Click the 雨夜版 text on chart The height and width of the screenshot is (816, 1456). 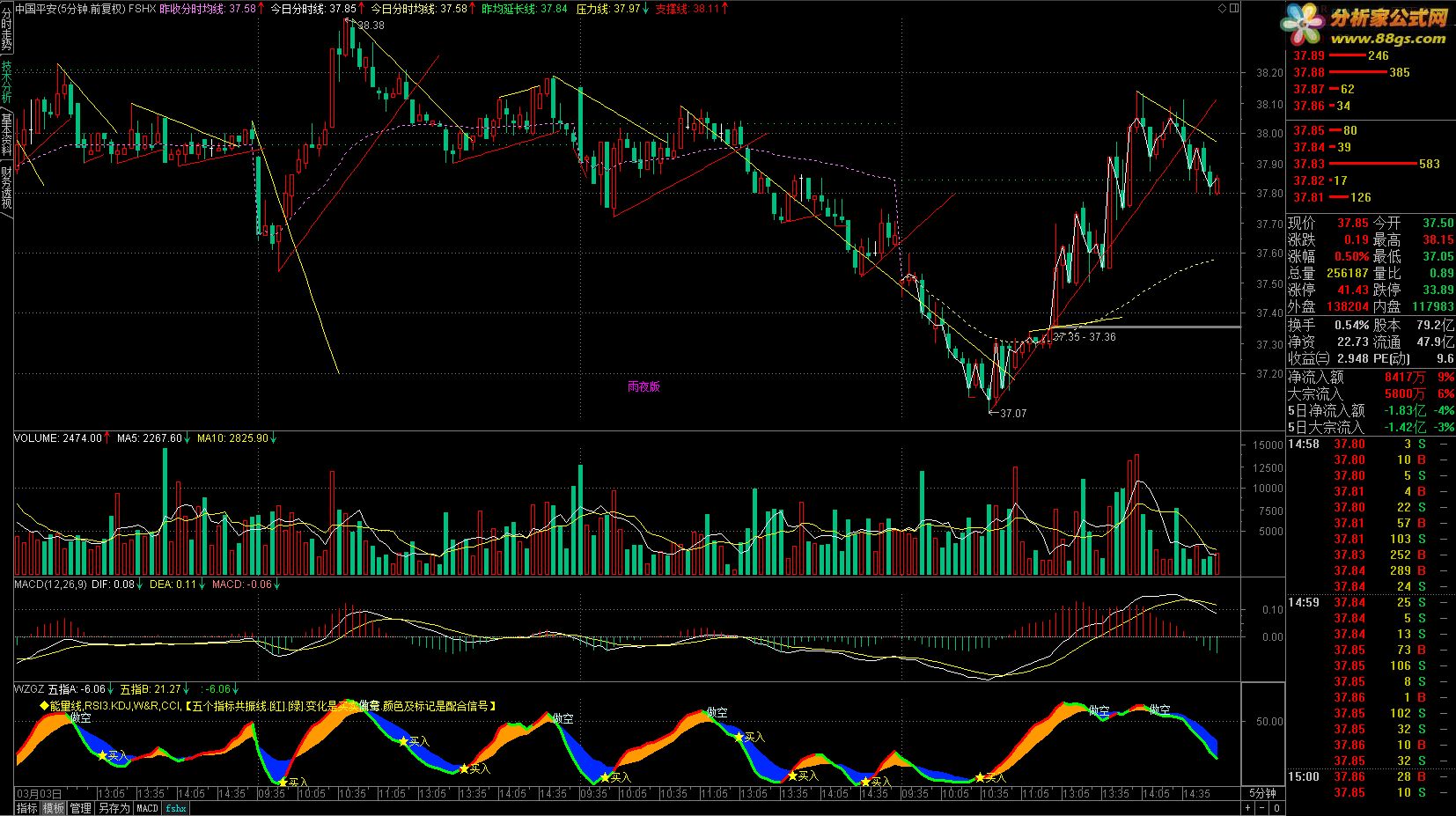(x=643, y=386)
